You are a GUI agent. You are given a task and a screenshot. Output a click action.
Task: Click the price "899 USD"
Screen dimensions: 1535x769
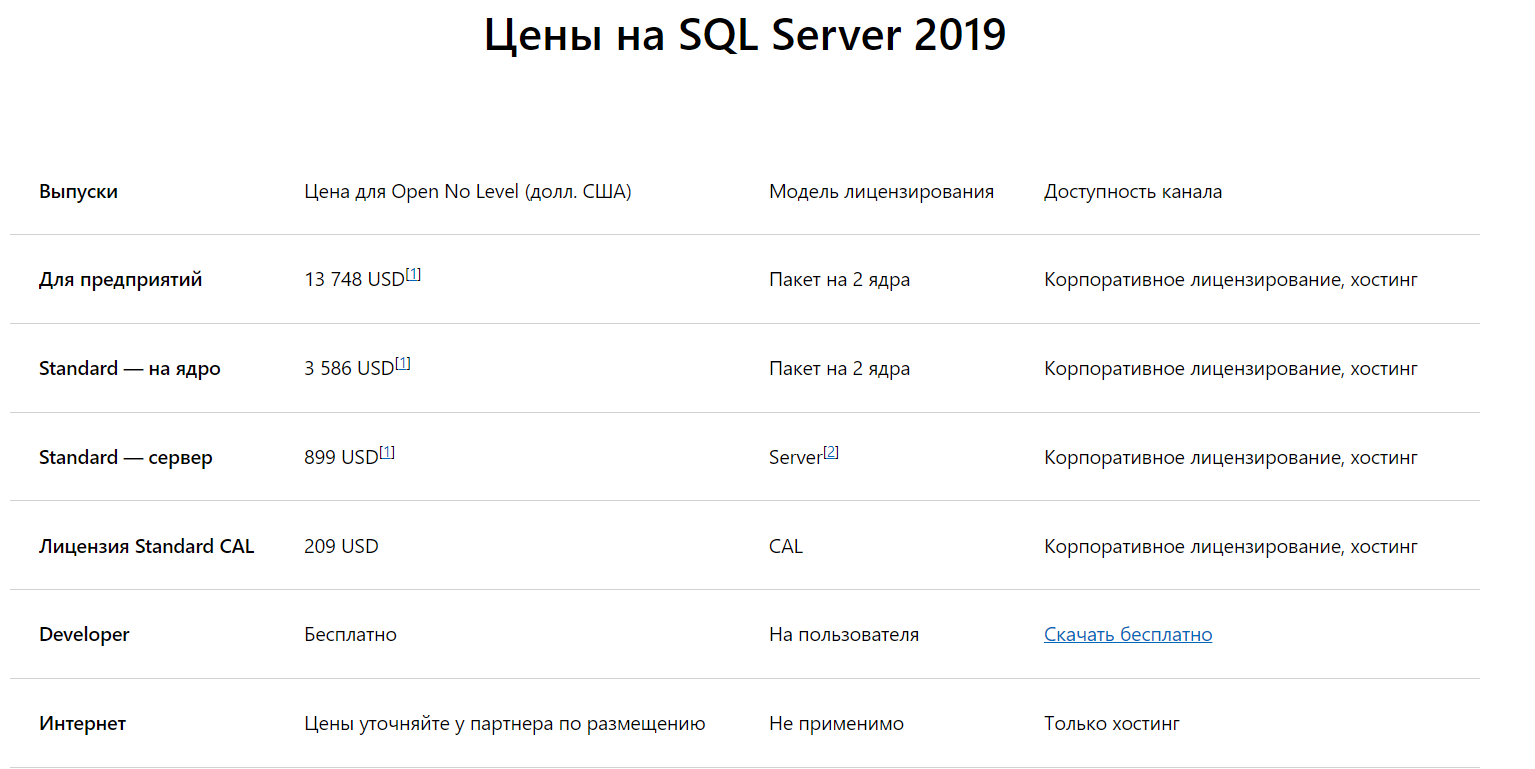[341, 458]
